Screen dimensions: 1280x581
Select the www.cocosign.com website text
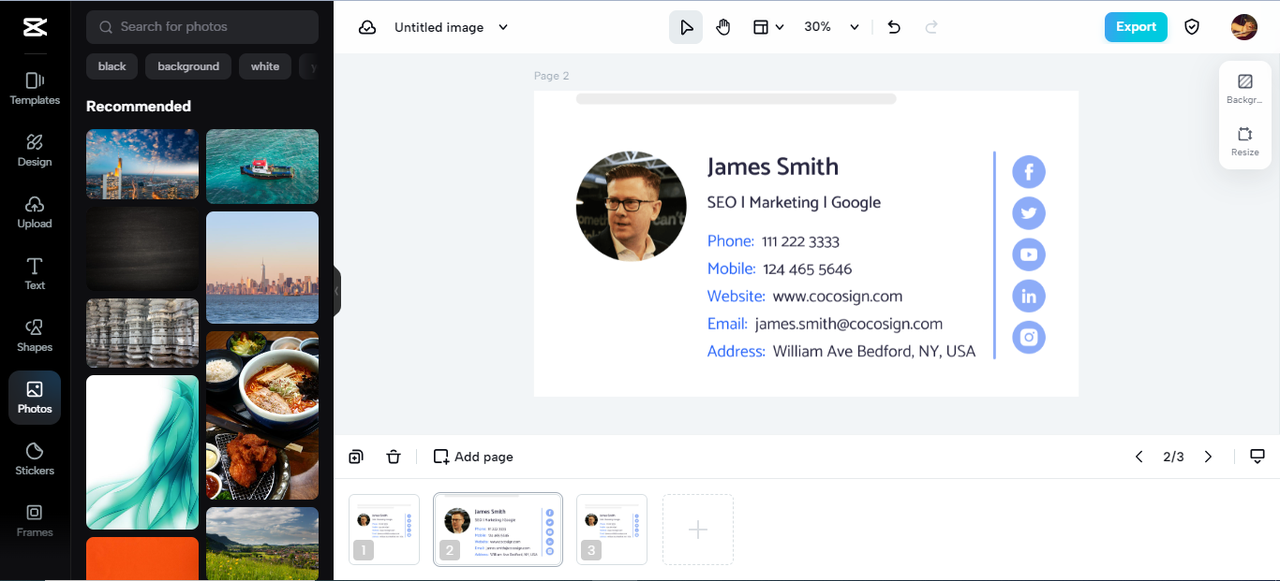837,296
